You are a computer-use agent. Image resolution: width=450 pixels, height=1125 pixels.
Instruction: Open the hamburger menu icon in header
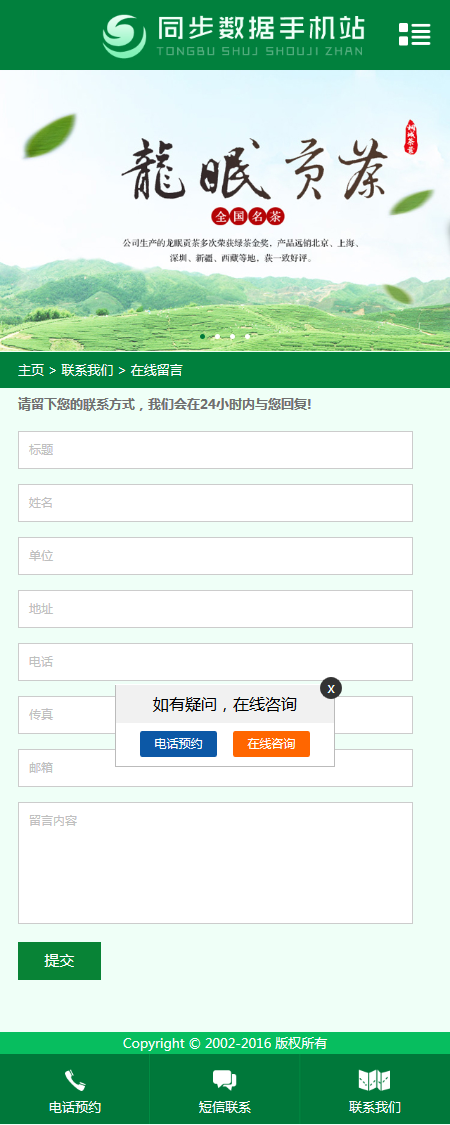(x=414, y=34)
